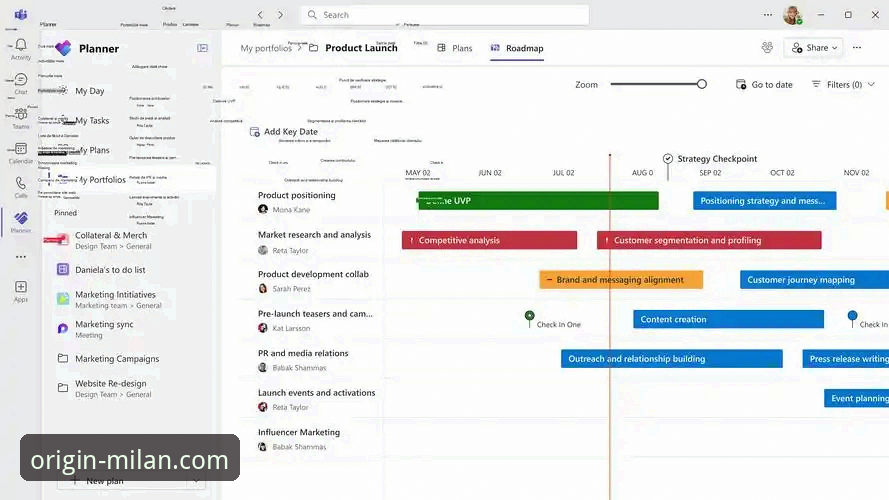Viewport: 889px width, 500px height.
Task: Collapse the Planner sidebar panel
Action: tap(202, 48)
